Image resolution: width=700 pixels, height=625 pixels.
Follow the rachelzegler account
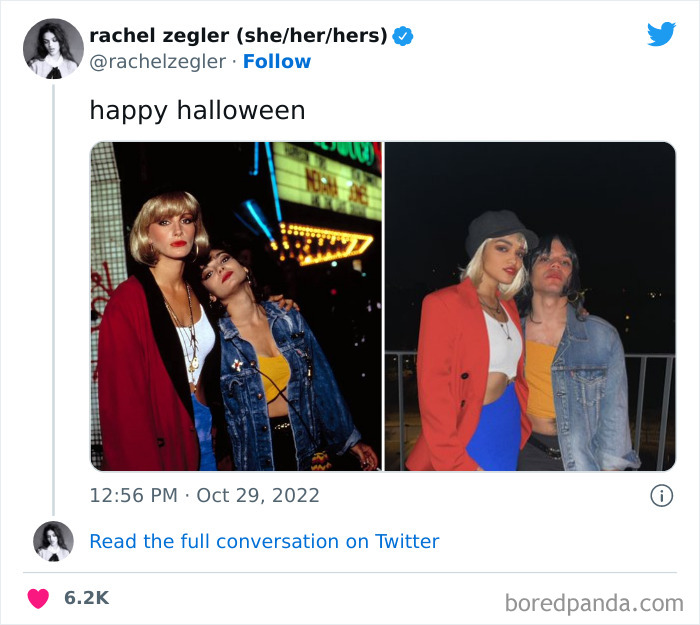(277, 62)
